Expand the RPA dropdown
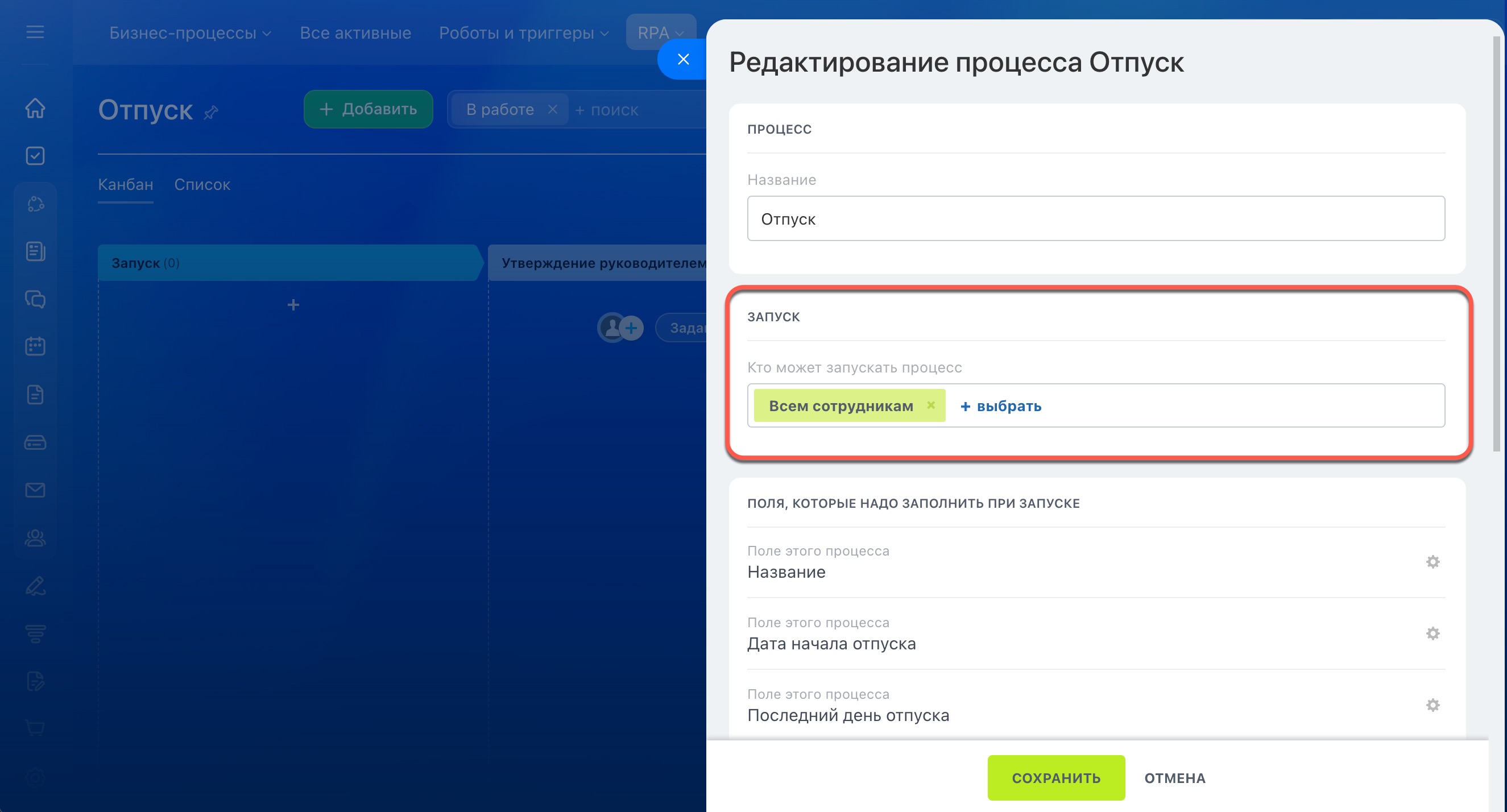This screenshot has width=1507, height=812. pos(660,32)
